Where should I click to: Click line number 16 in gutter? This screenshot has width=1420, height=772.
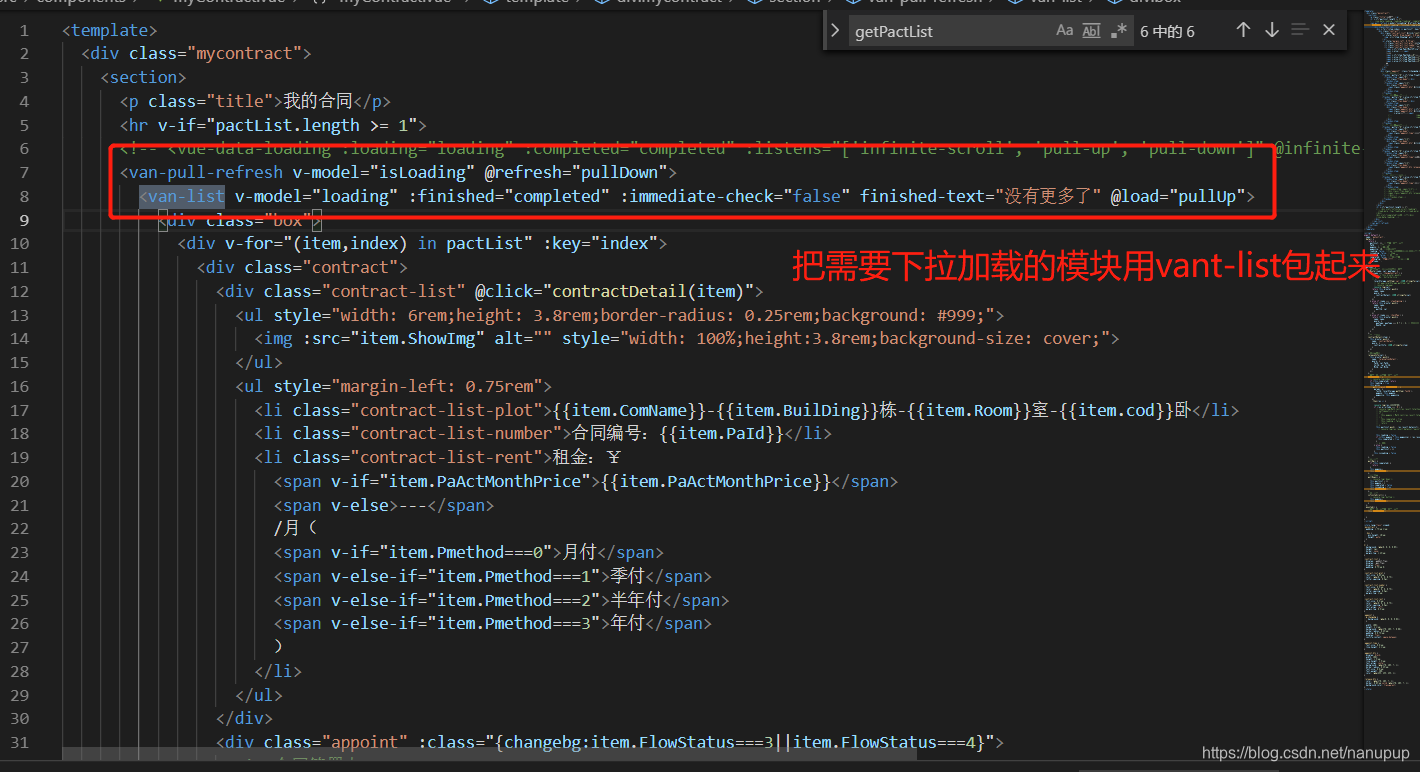click(x=20, y=386)
